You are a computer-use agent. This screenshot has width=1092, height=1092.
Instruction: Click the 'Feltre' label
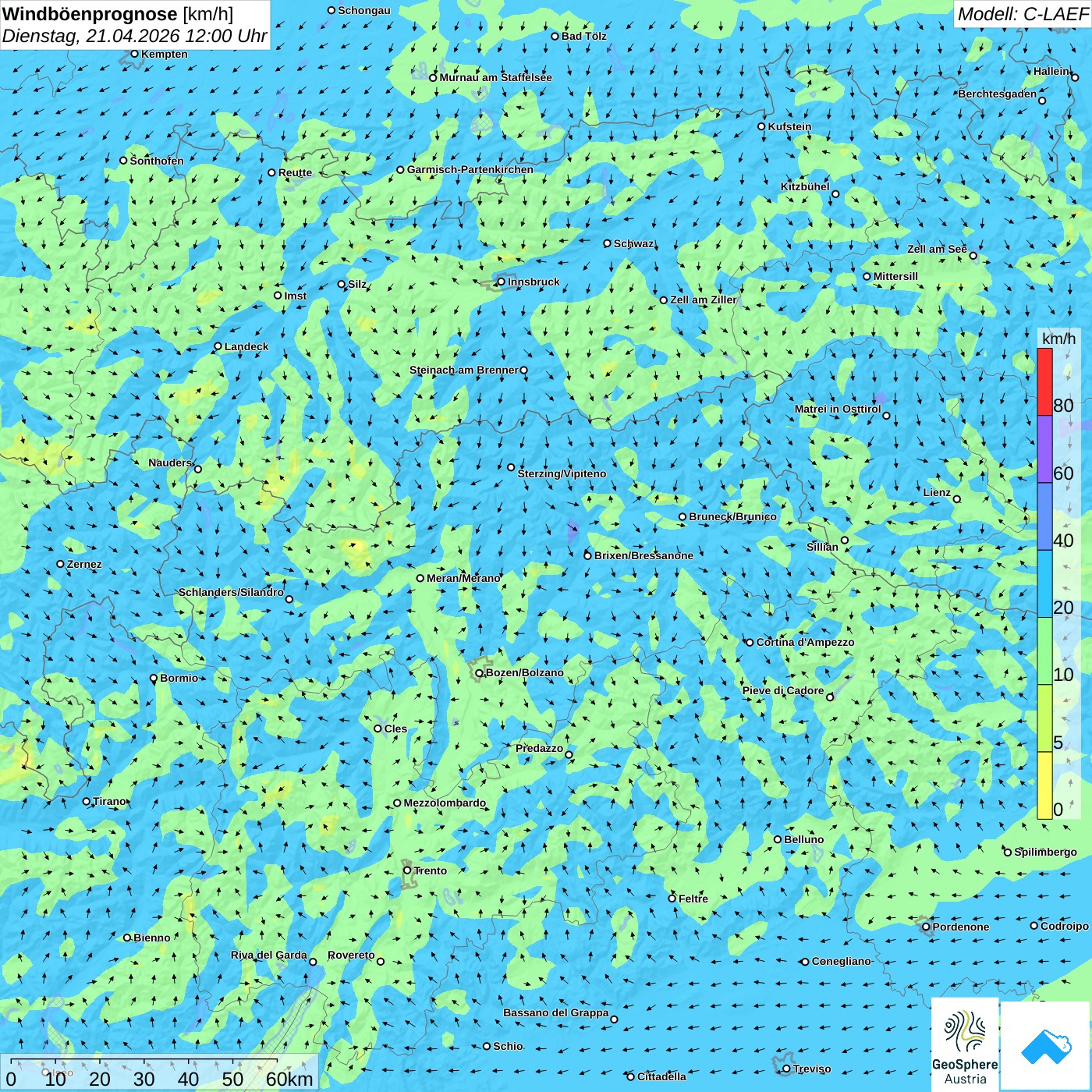pyautogui.click(x=693, y=899)
